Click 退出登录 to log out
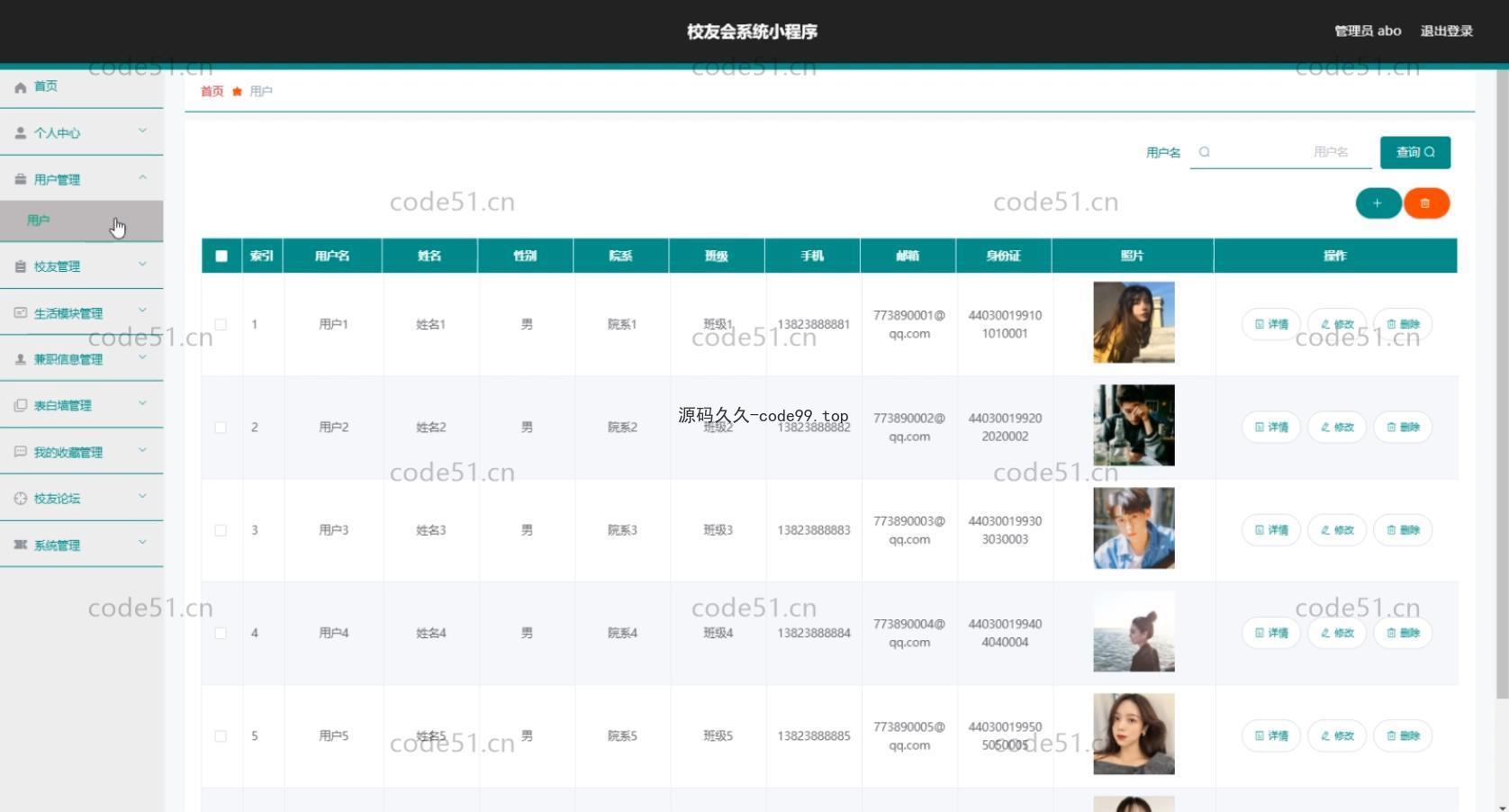This screenshot has height=812, width=1509. point(1446,31)
